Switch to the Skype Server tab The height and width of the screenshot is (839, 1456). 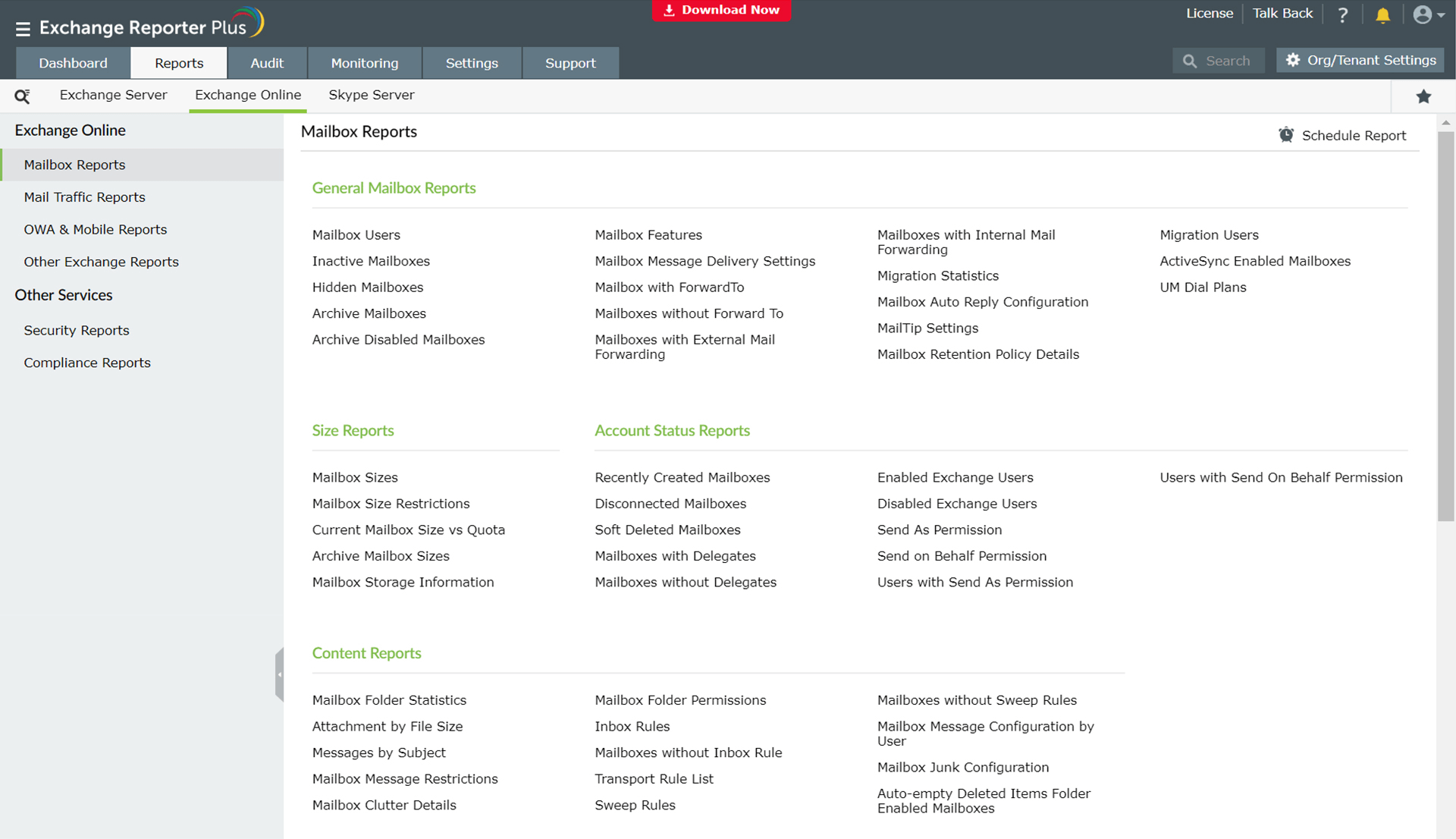click(371, 95)
